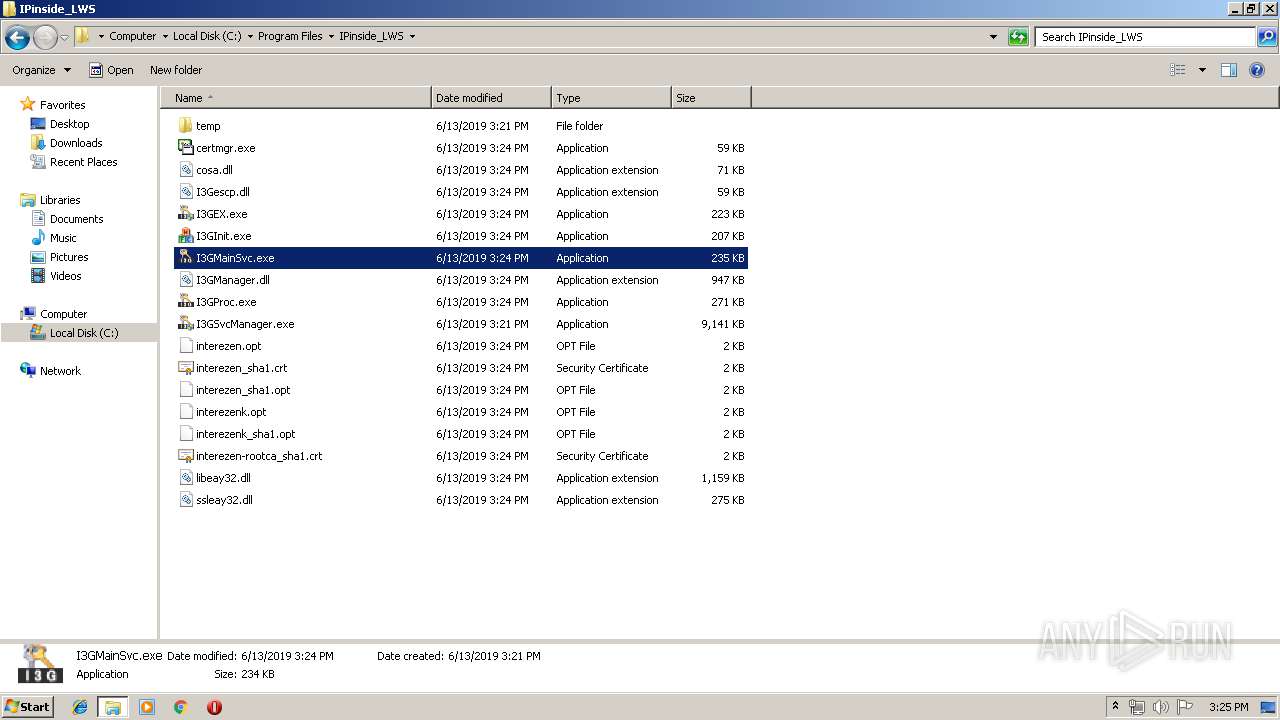Open Recent Places in the navigation pane
1280x720 pixels.
[83, 162]
